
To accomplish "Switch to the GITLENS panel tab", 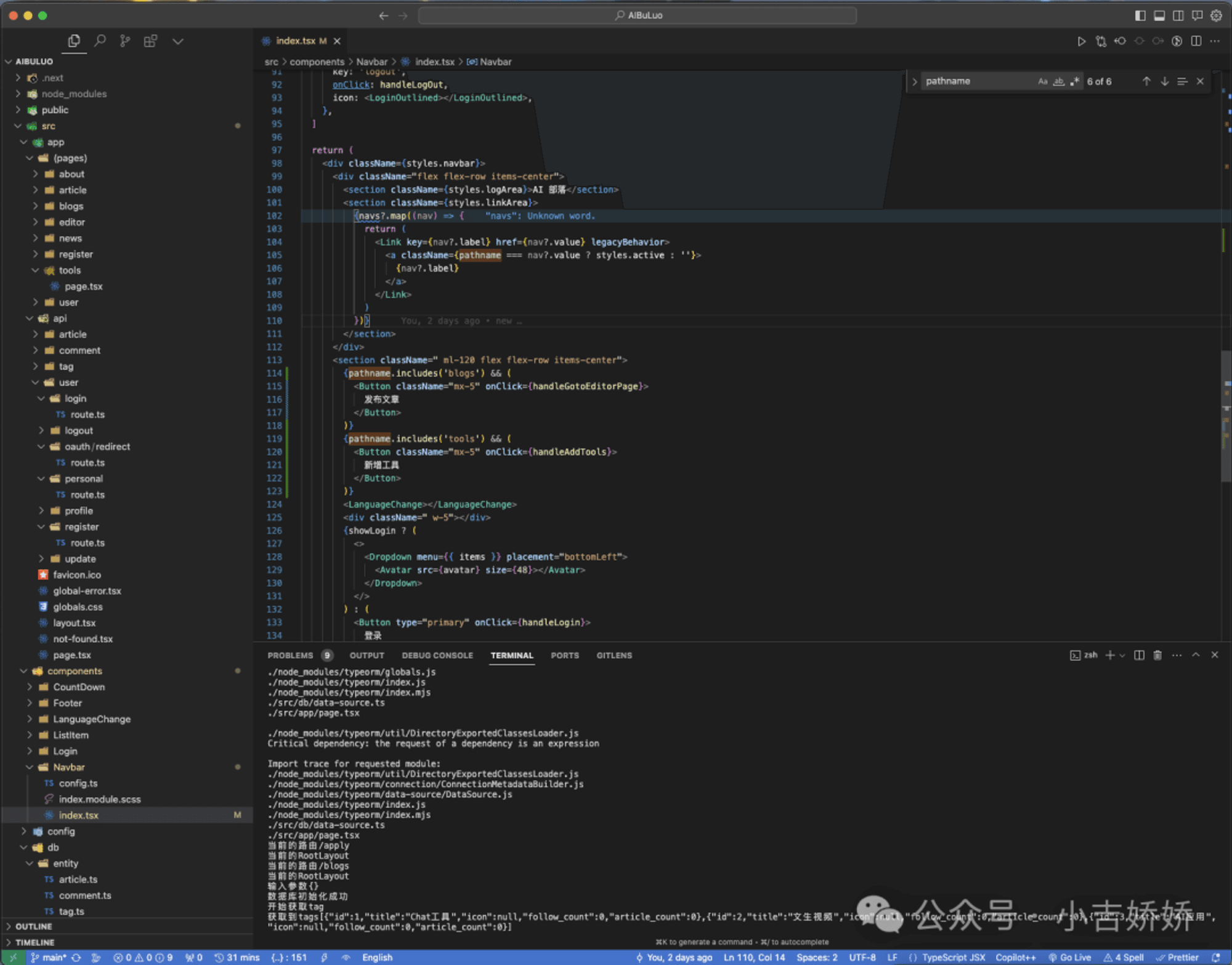I will coord(614,655).
